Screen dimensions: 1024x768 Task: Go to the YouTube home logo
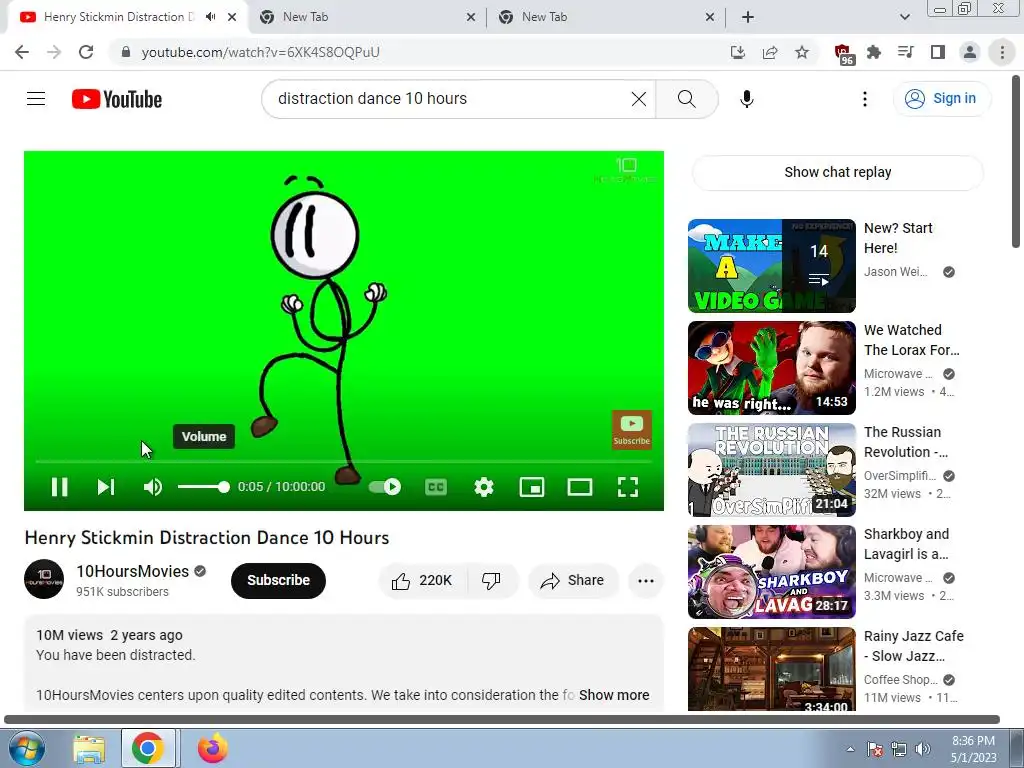pos(117,99)
